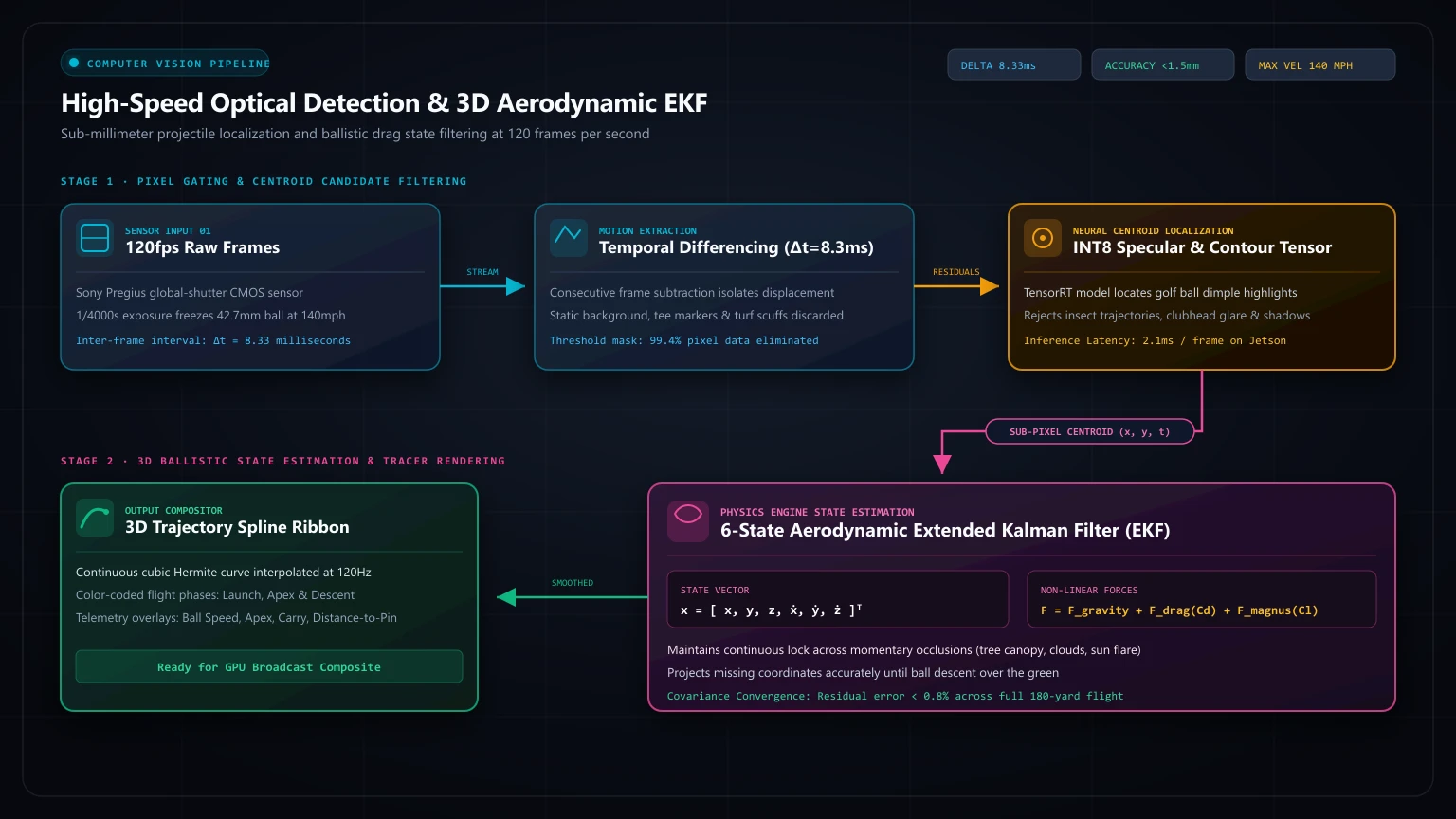Image resolution: width=1456 pixels, height=819 pixels.
Task: Click the ellipse icon beside the Kalman Filter title
Action: pos(688,521)
